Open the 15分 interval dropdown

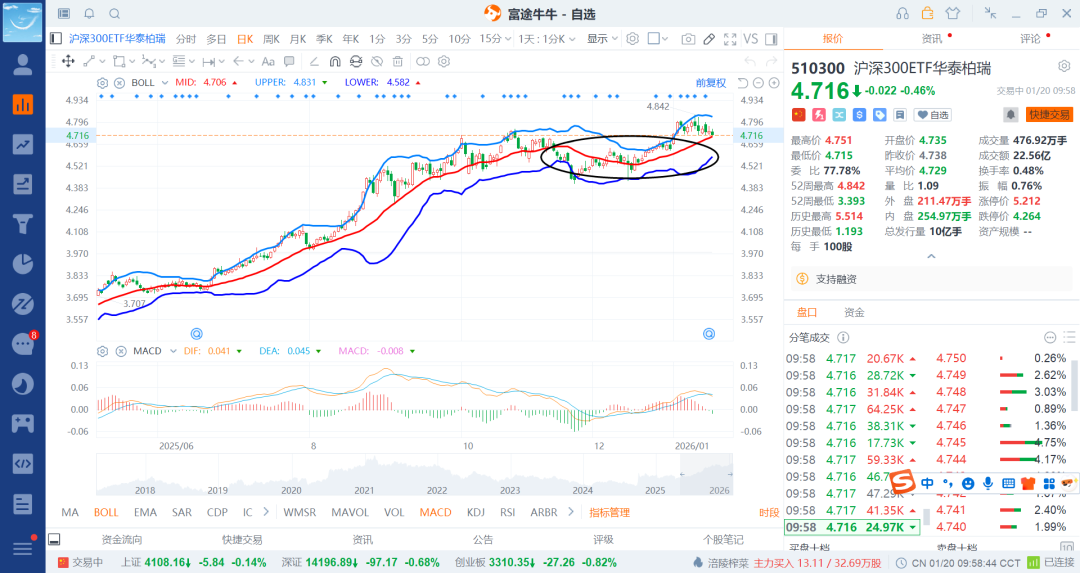click(x=495, y=39)
